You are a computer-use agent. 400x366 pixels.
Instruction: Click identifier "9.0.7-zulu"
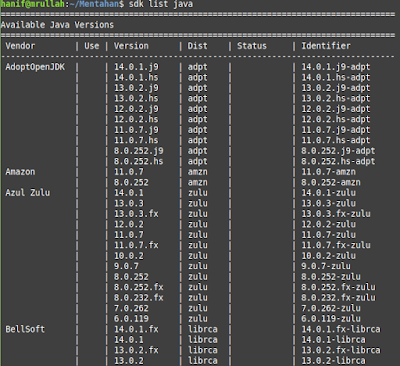pos(326,266)
